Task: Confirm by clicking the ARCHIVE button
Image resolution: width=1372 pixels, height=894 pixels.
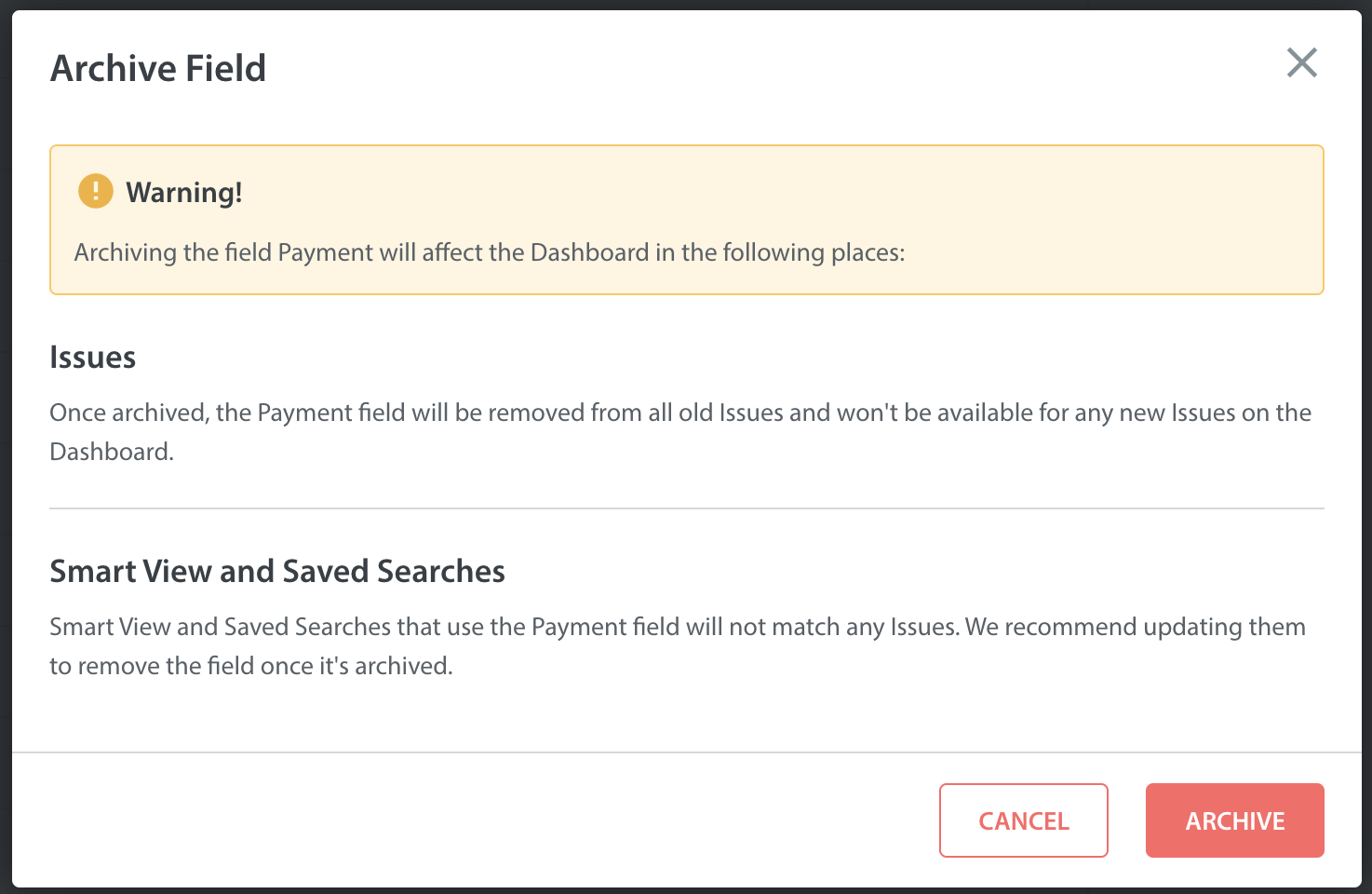Action: [x=1234, y=820]
